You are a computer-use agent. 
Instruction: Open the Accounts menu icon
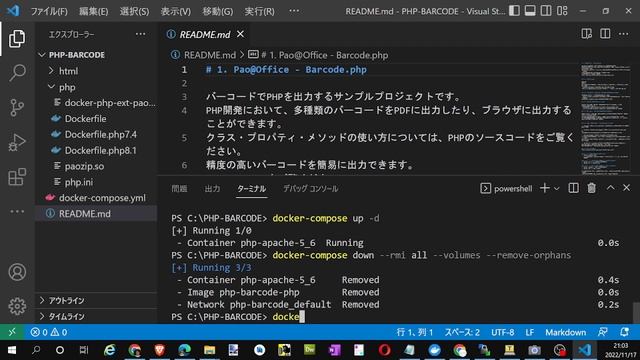(x=17, y=272)
